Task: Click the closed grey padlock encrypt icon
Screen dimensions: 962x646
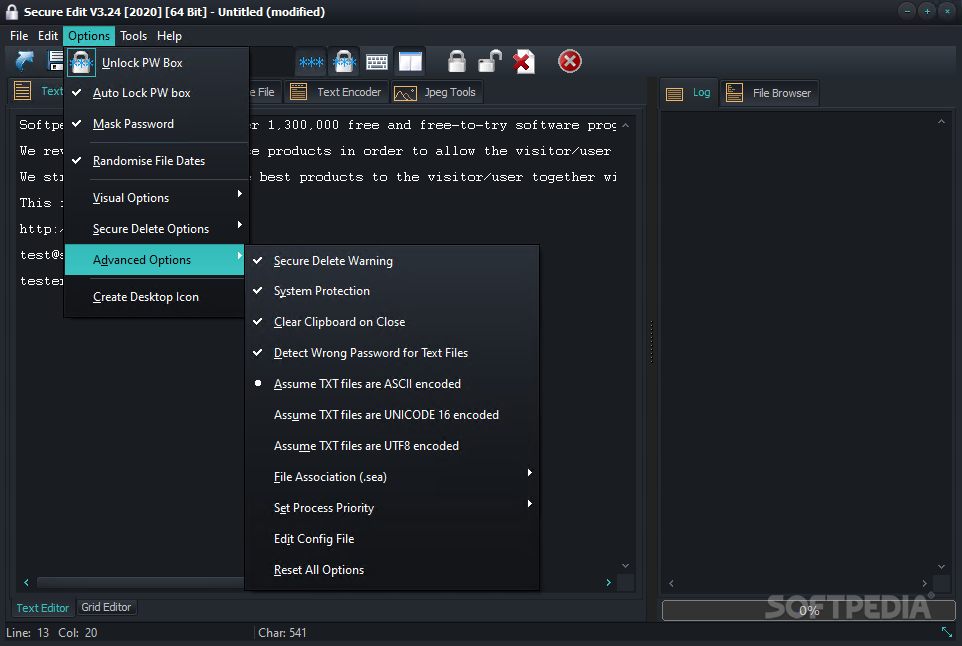Action: point(456,61)
